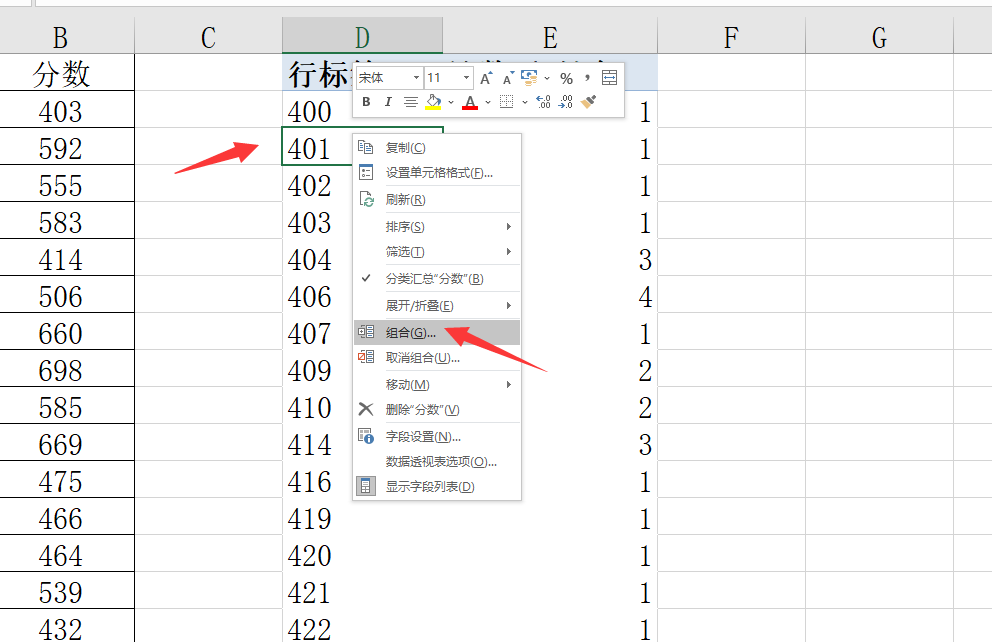Viewport: 992px width, 642px height.
Task: Click cell with value 669
Action: pyautogui.click(x=67, y=443)
